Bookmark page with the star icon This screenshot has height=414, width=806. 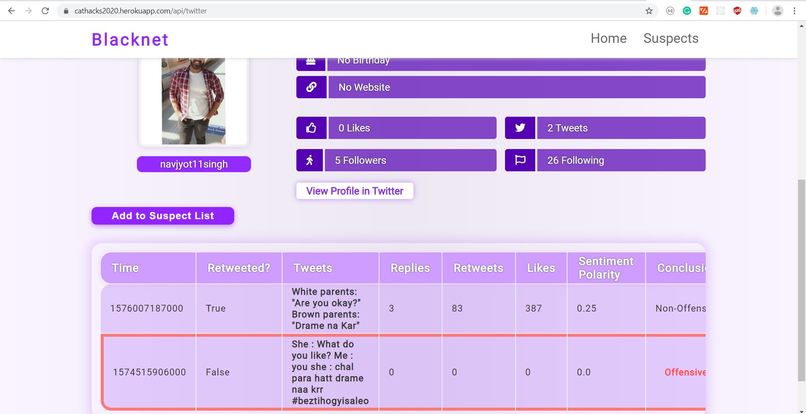649,10
